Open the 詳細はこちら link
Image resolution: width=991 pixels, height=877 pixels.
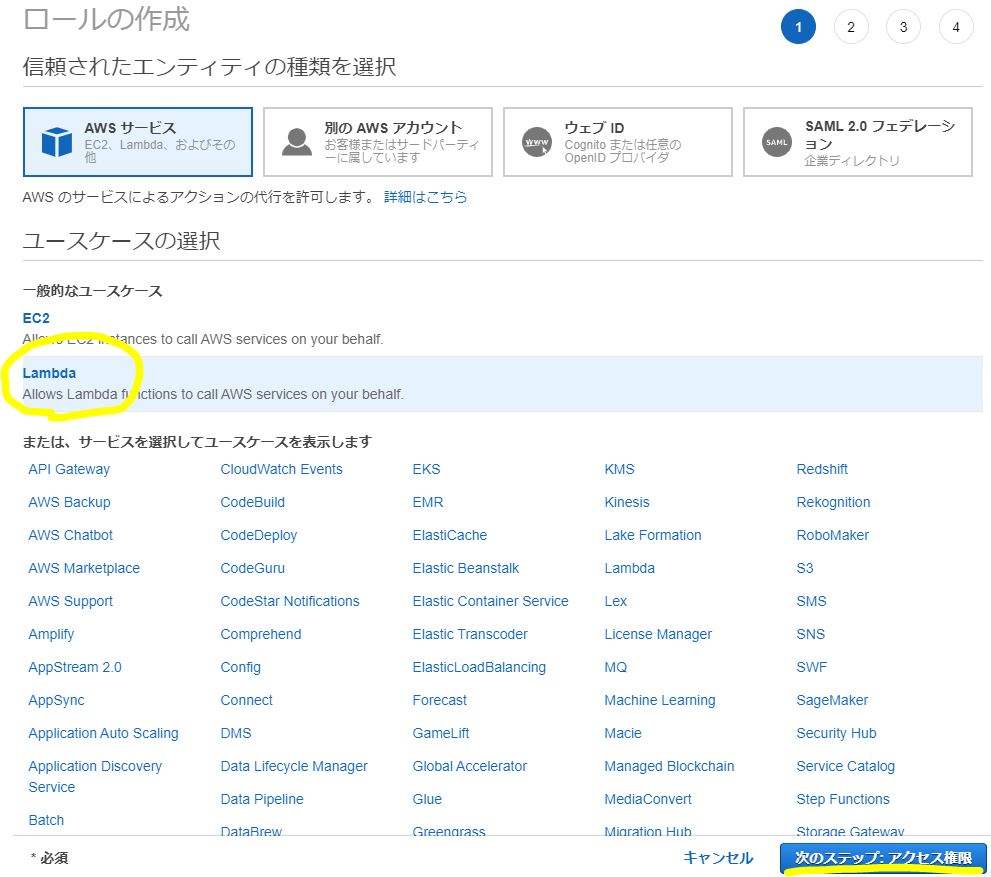(425, 197)
